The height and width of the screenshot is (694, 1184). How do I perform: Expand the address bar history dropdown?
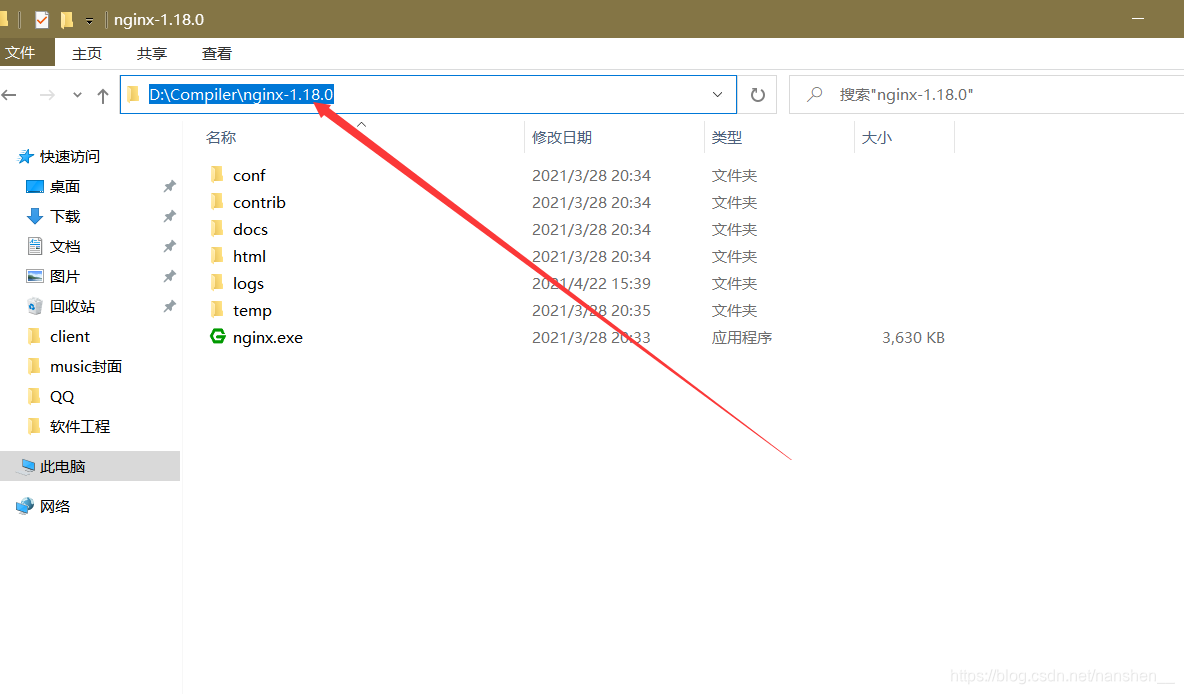click(x=717, y=94)
